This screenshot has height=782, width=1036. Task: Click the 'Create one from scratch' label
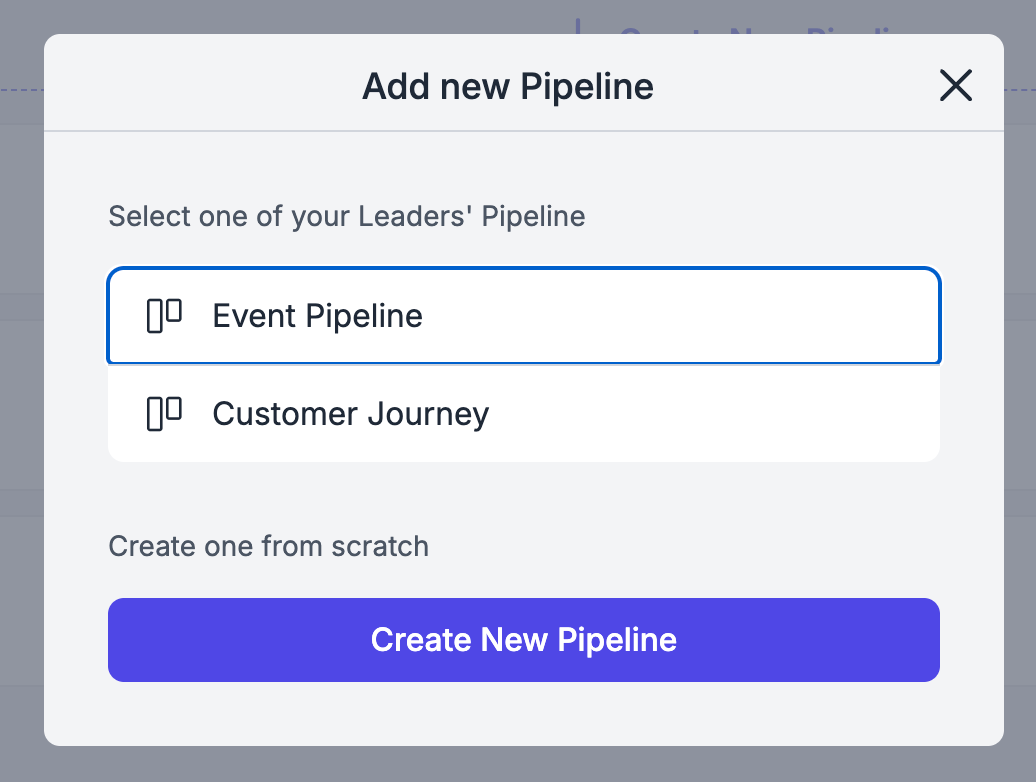(x=268, y=546)
